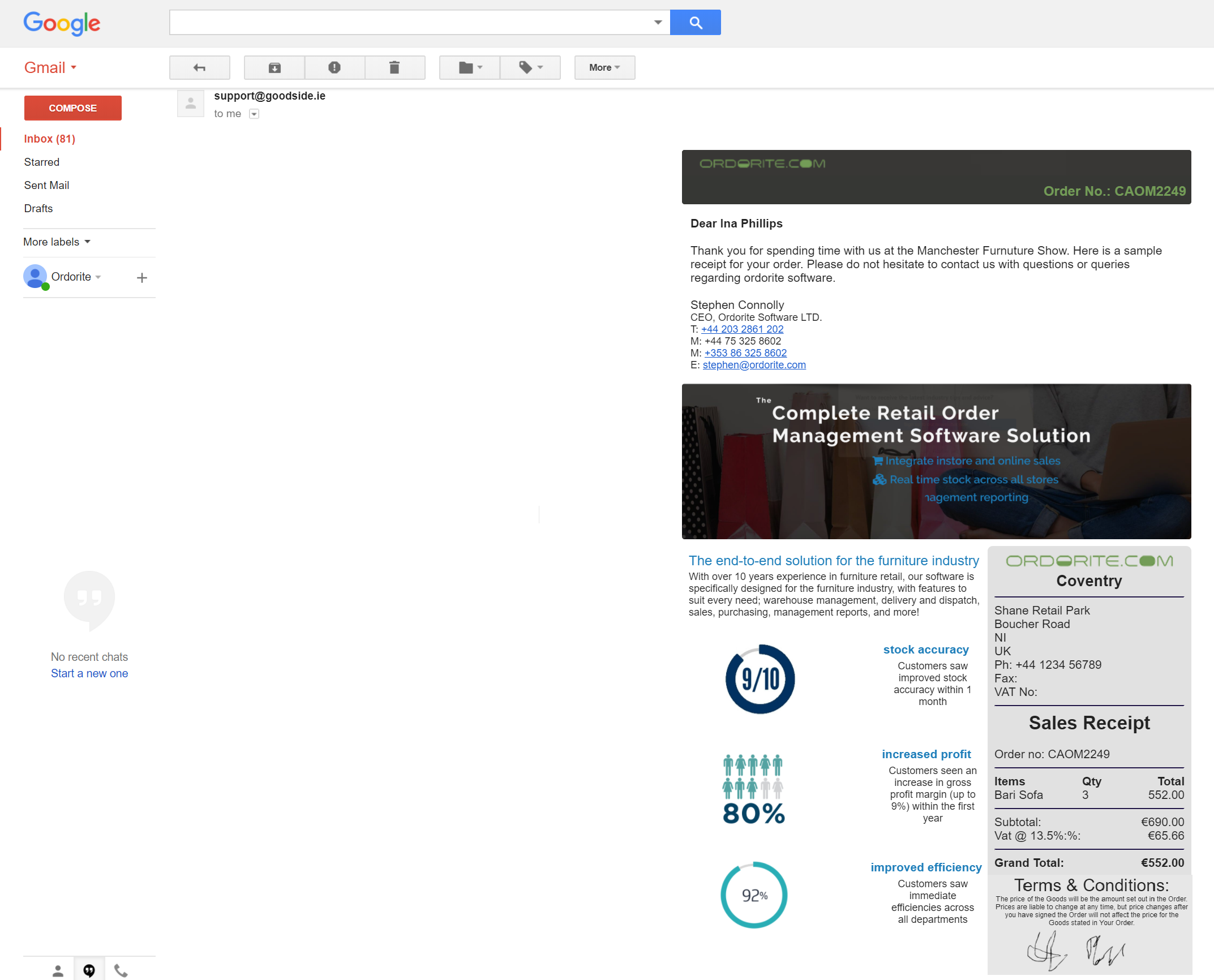
Task: Click stephen@ordorite.com email link
Action: 754,365
